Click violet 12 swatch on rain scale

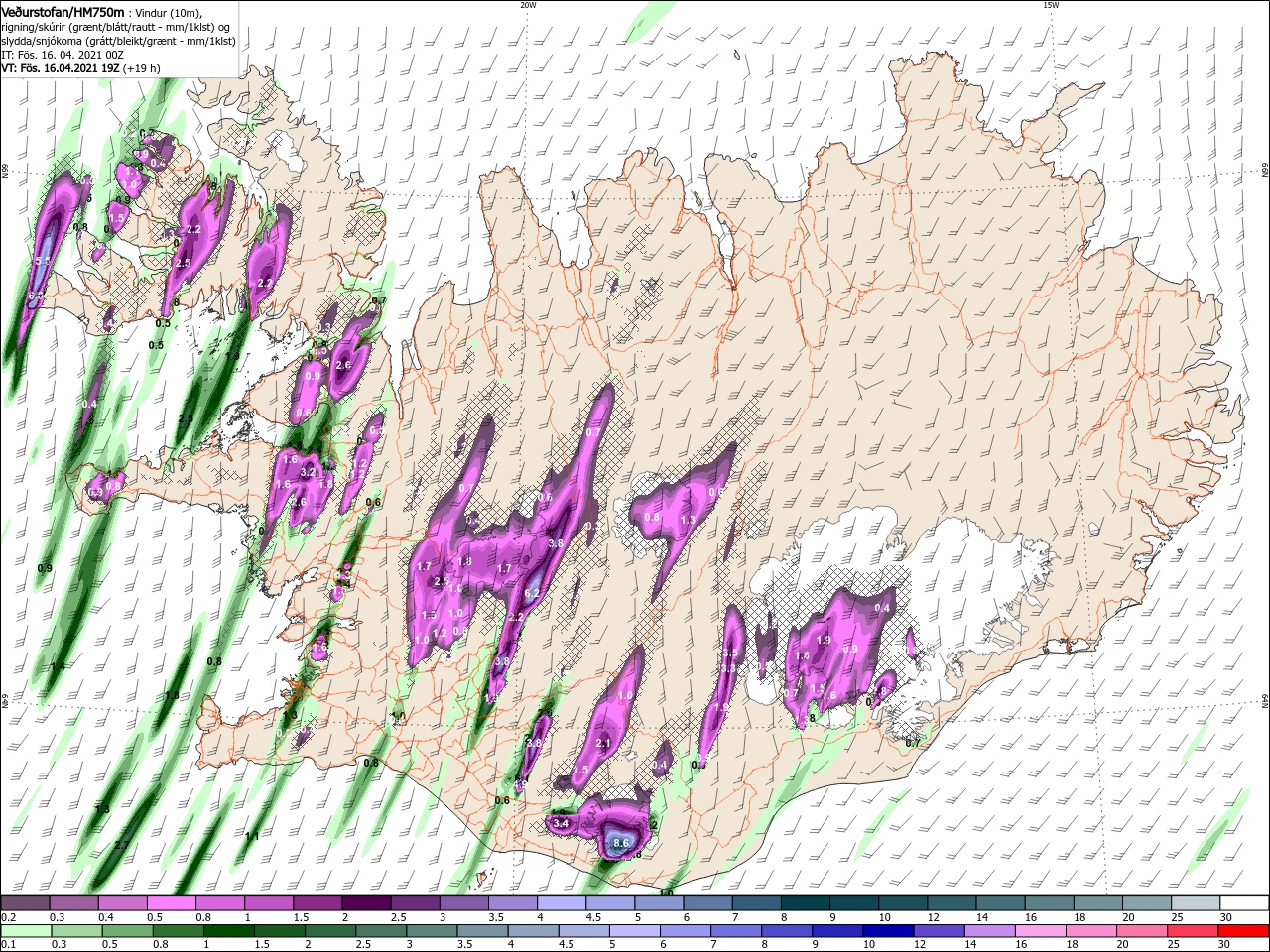coord(941,931)
